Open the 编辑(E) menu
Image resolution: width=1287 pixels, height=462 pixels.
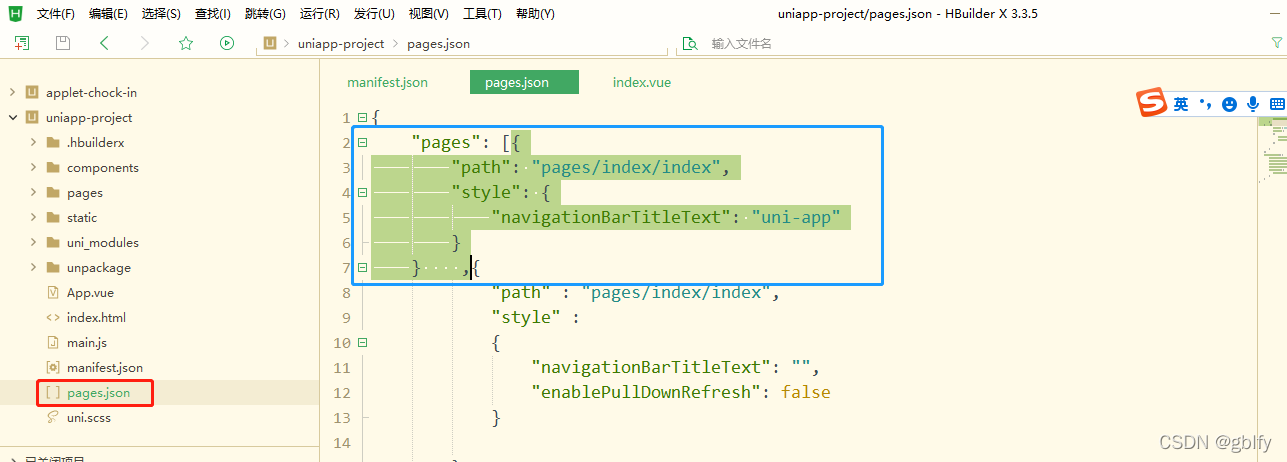tap(108, 14)
